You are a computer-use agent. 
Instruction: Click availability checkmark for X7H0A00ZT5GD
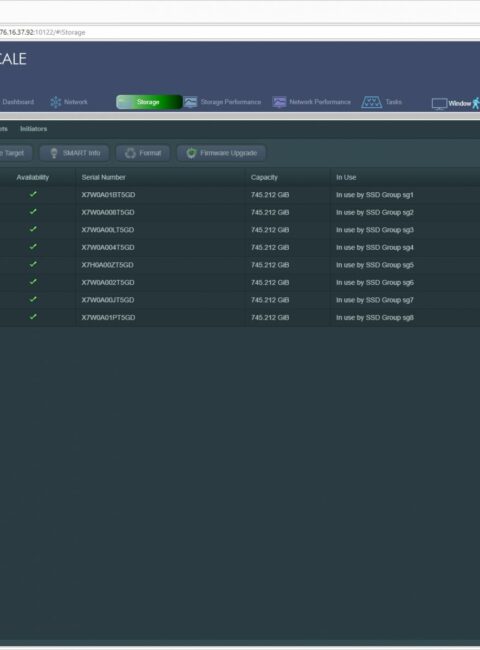[33, 264]
